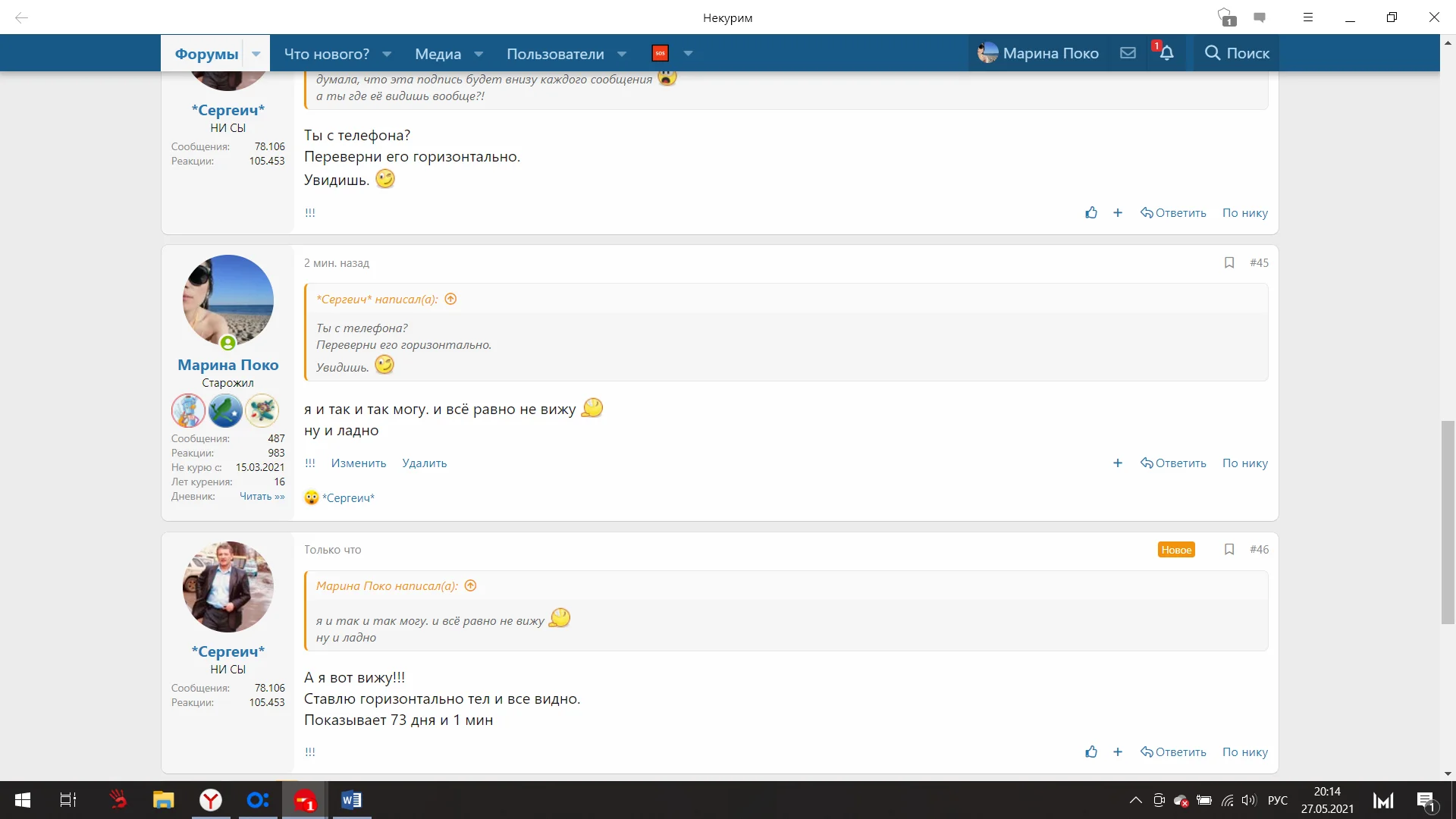Screen dimensions: 1456x819
Task: Click Читать link next to Дневник
Action: 262,496
